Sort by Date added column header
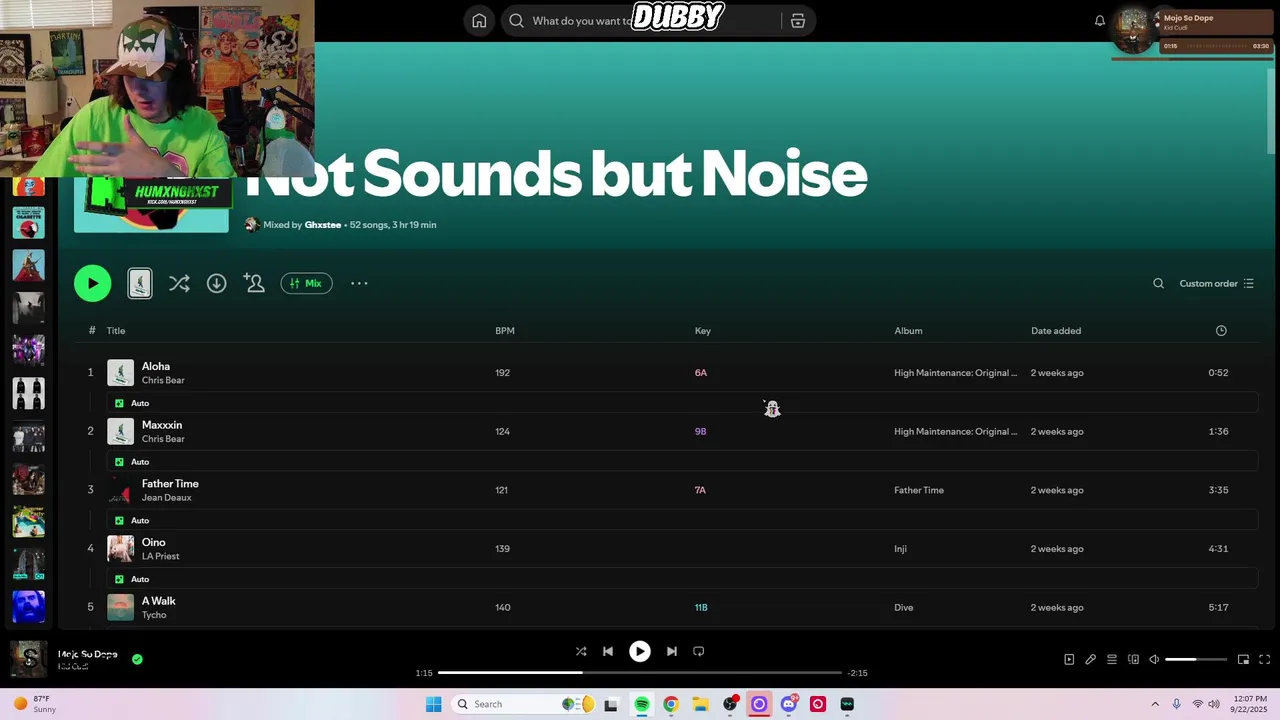 [1056, 331]
